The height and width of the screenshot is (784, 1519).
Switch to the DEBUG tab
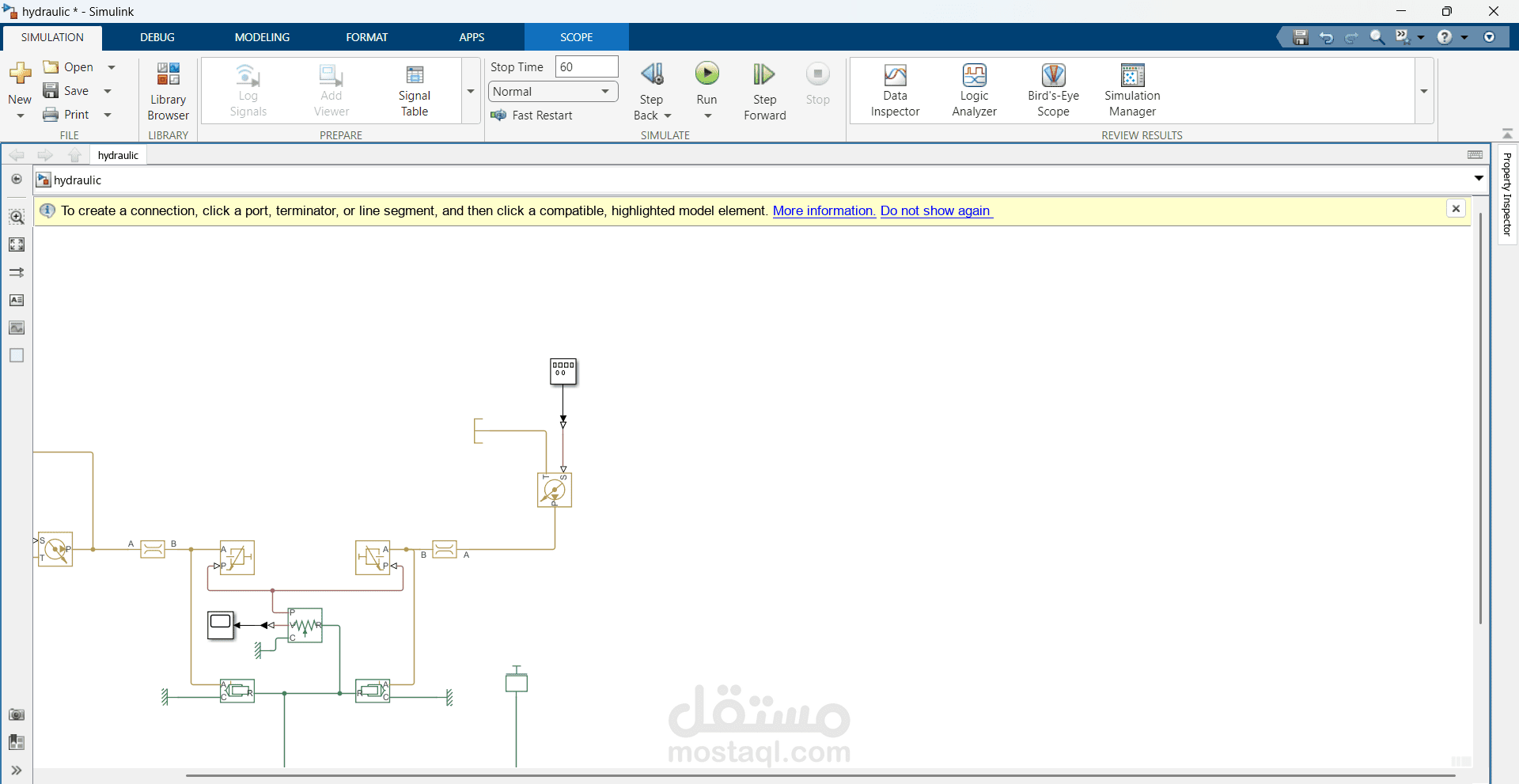(x=157, y=37)
